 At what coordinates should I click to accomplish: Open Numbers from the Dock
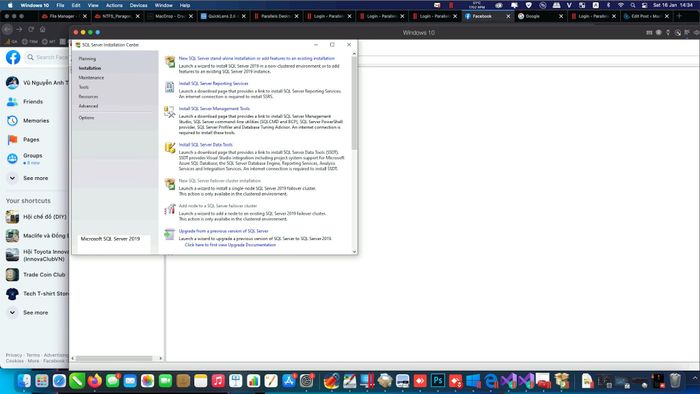(x=253, y=381)
